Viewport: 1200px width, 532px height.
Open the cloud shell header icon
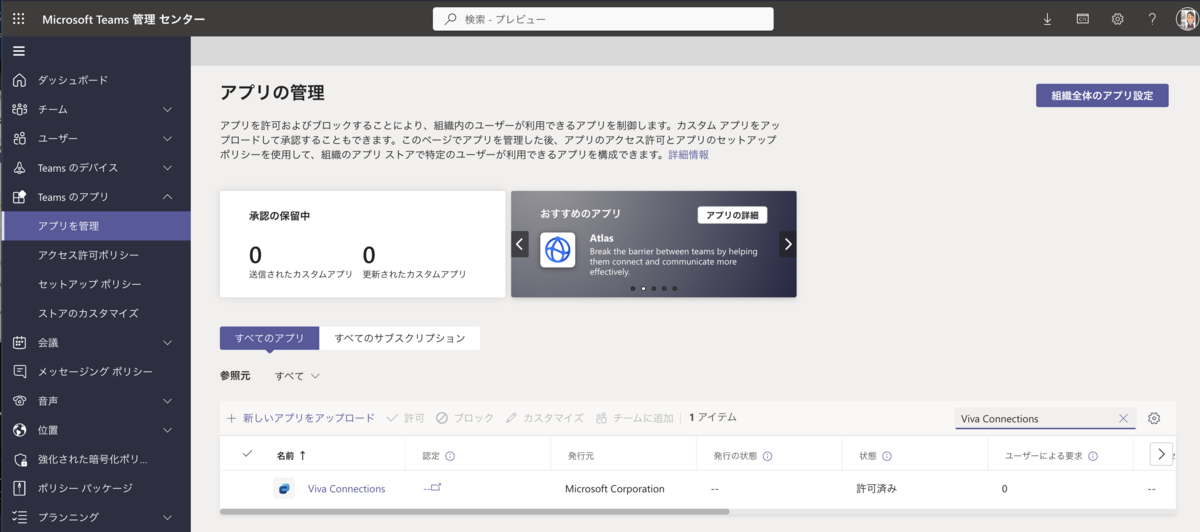pos(1082,19)
